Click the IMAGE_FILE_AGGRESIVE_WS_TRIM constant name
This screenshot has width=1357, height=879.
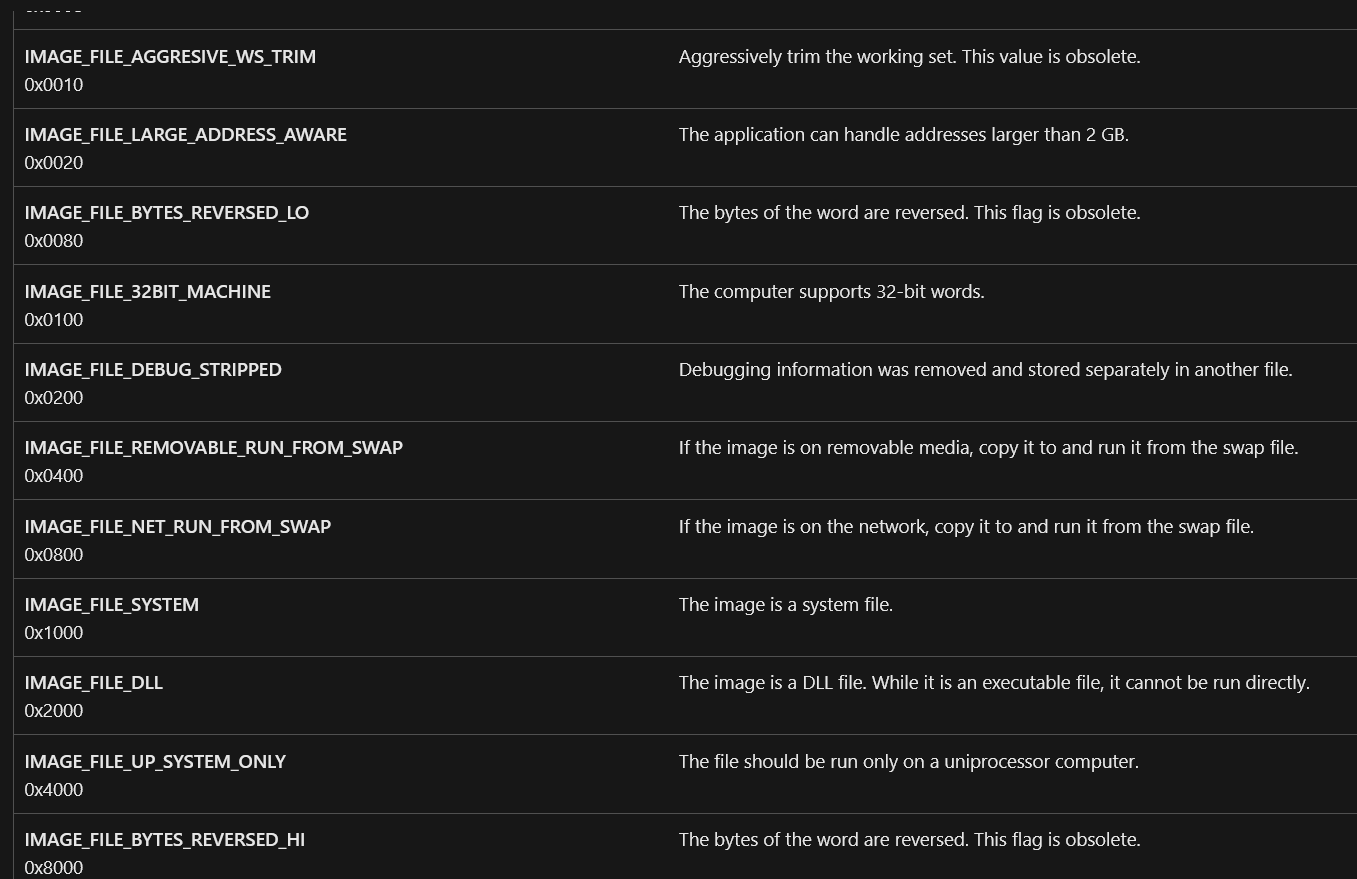(x=170, y=57)
